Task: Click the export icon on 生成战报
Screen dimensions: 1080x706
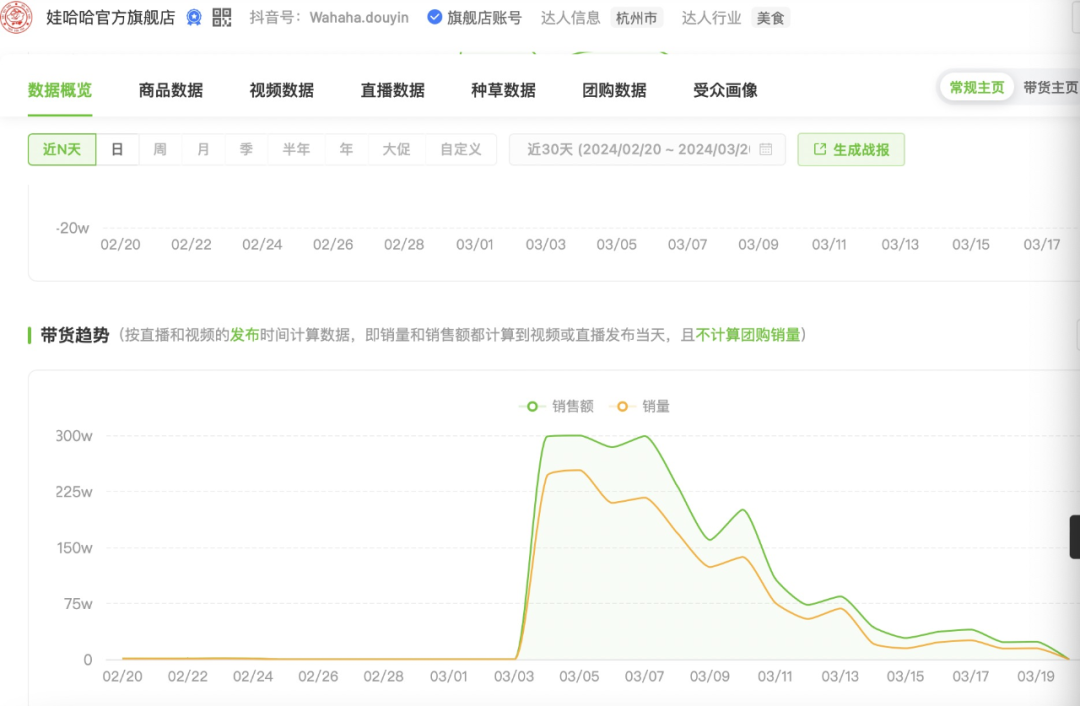Action: coord(820,150)
